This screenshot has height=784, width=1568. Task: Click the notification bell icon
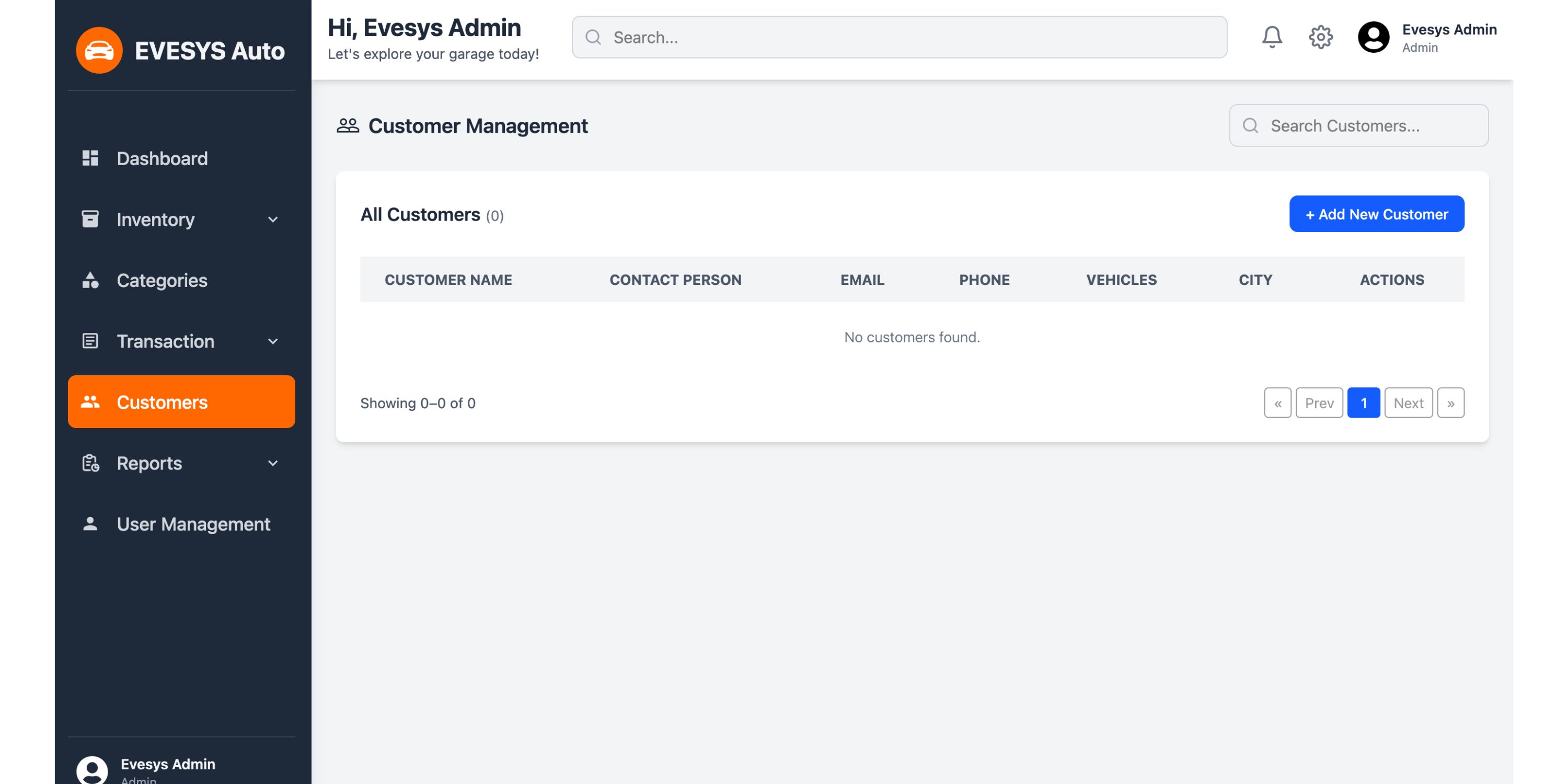1272,37
